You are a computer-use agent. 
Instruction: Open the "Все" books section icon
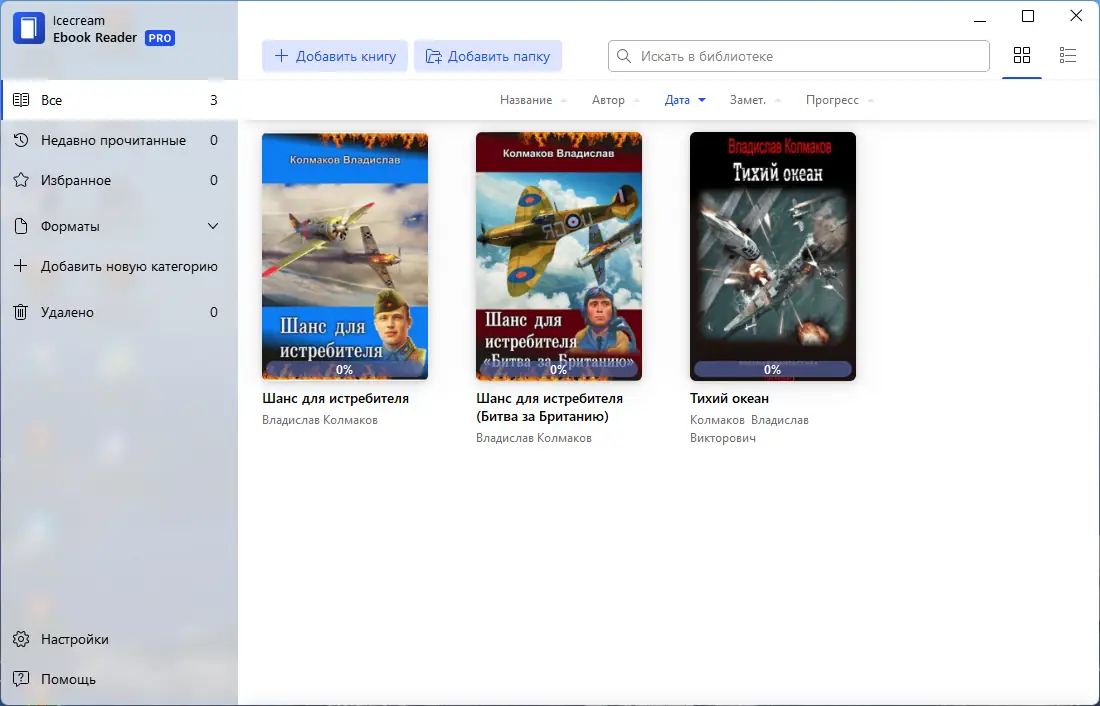click(x=22, y=99)
